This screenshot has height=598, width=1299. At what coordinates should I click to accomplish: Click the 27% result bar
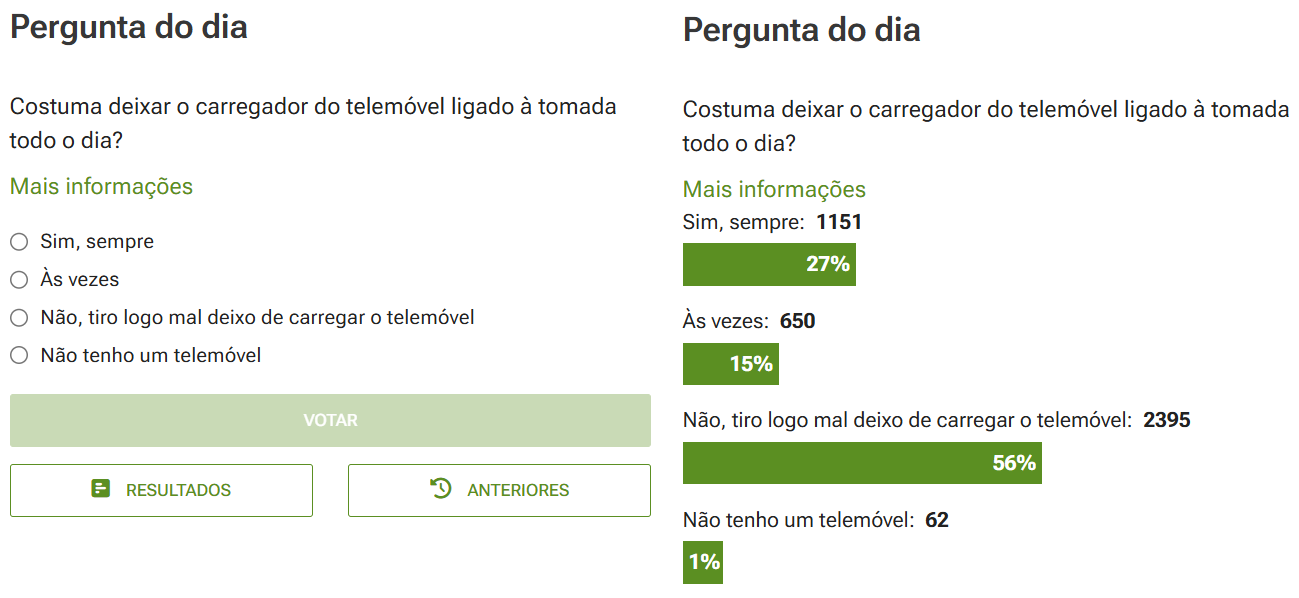tap(769, 264)
